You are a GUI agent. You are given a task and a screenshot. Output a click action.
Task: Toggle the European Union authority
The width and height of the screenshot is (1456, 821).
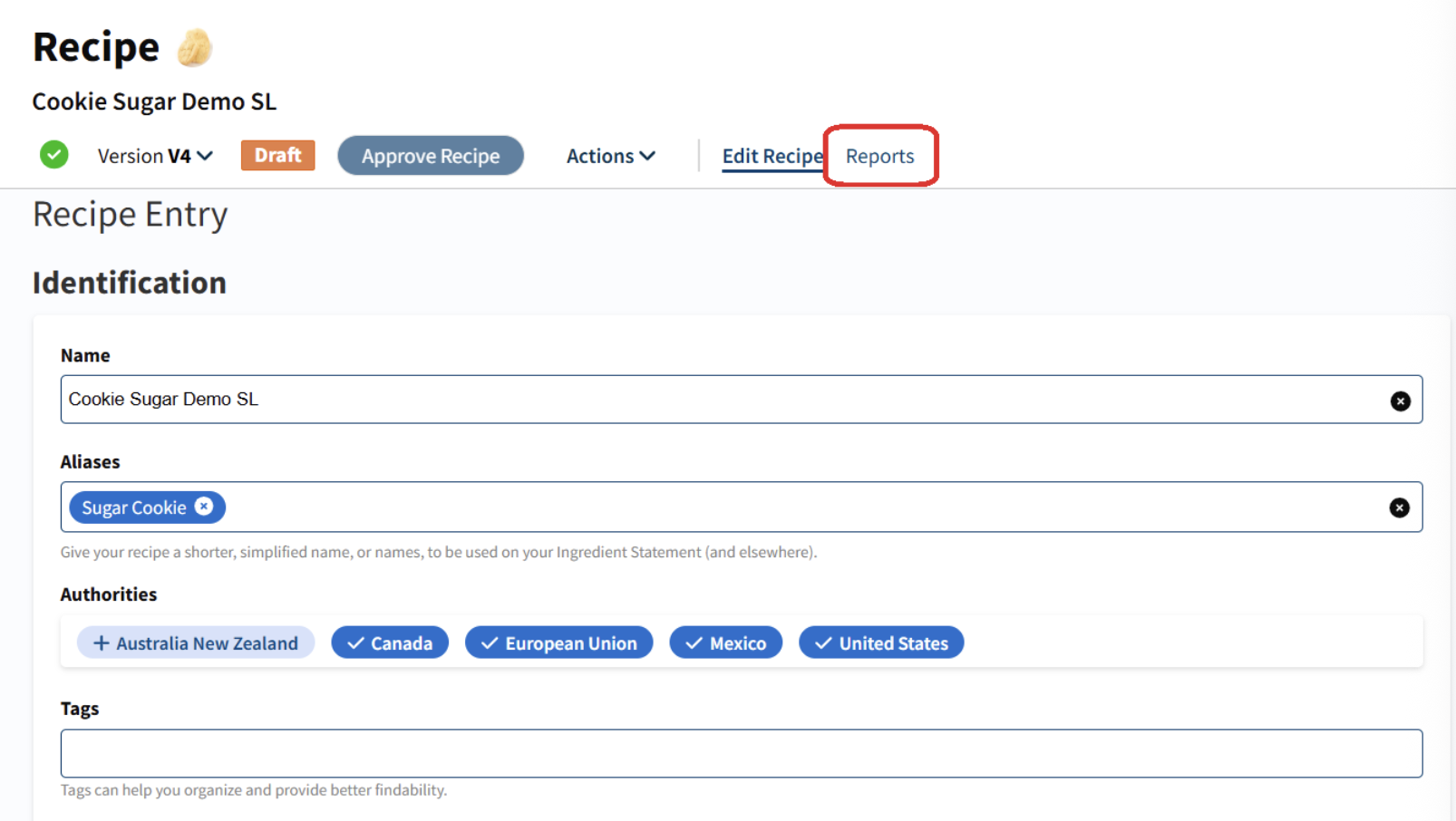558,642
